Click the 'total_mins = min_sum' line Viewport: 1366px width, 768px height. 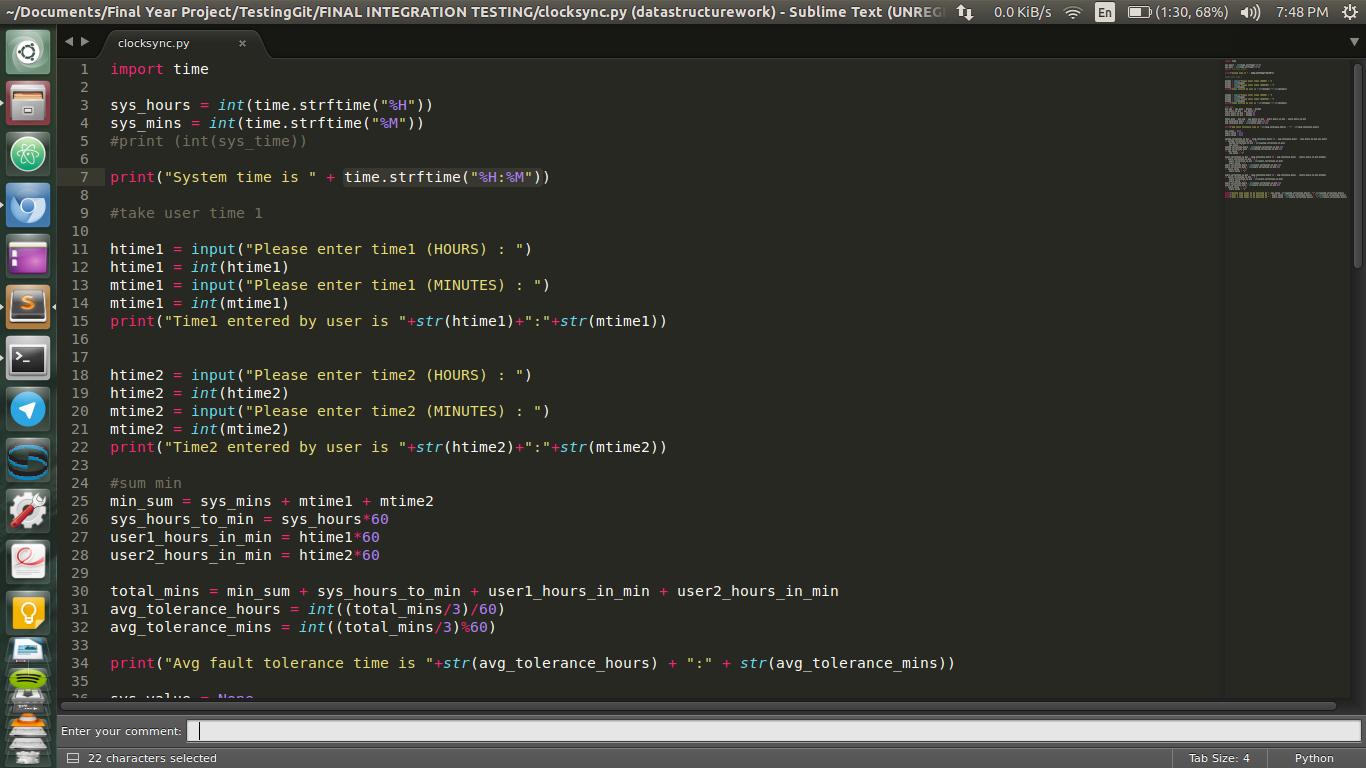(x=474, y=591)
